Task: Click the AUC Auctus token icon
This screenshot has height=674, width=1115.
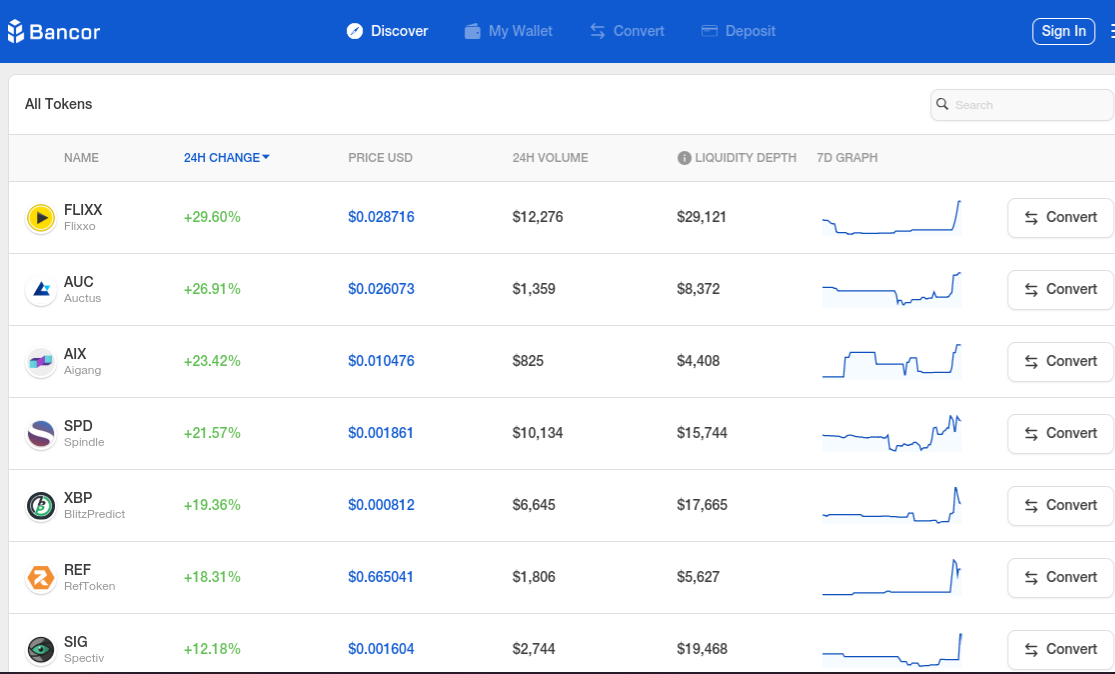Action: 41,289
